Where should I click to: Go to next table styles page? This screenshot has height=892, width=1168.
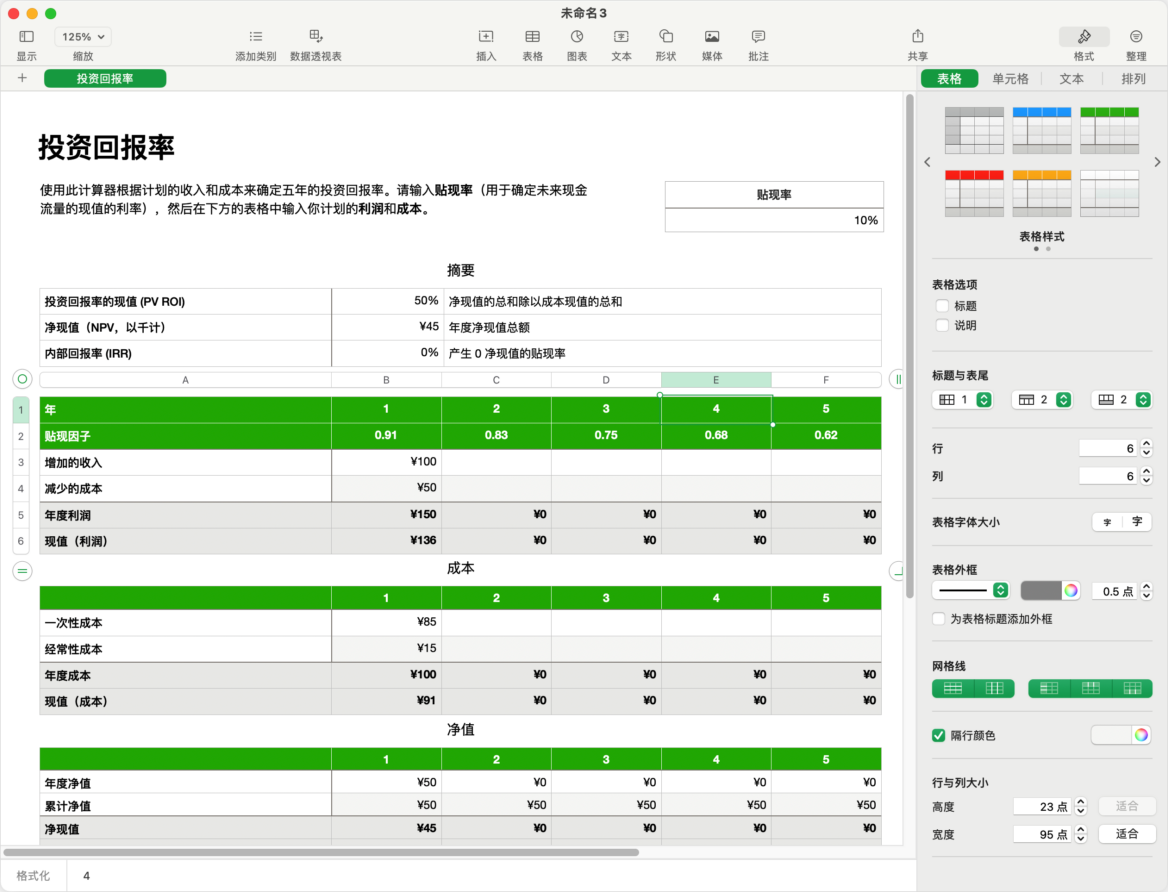point(1157,162)
